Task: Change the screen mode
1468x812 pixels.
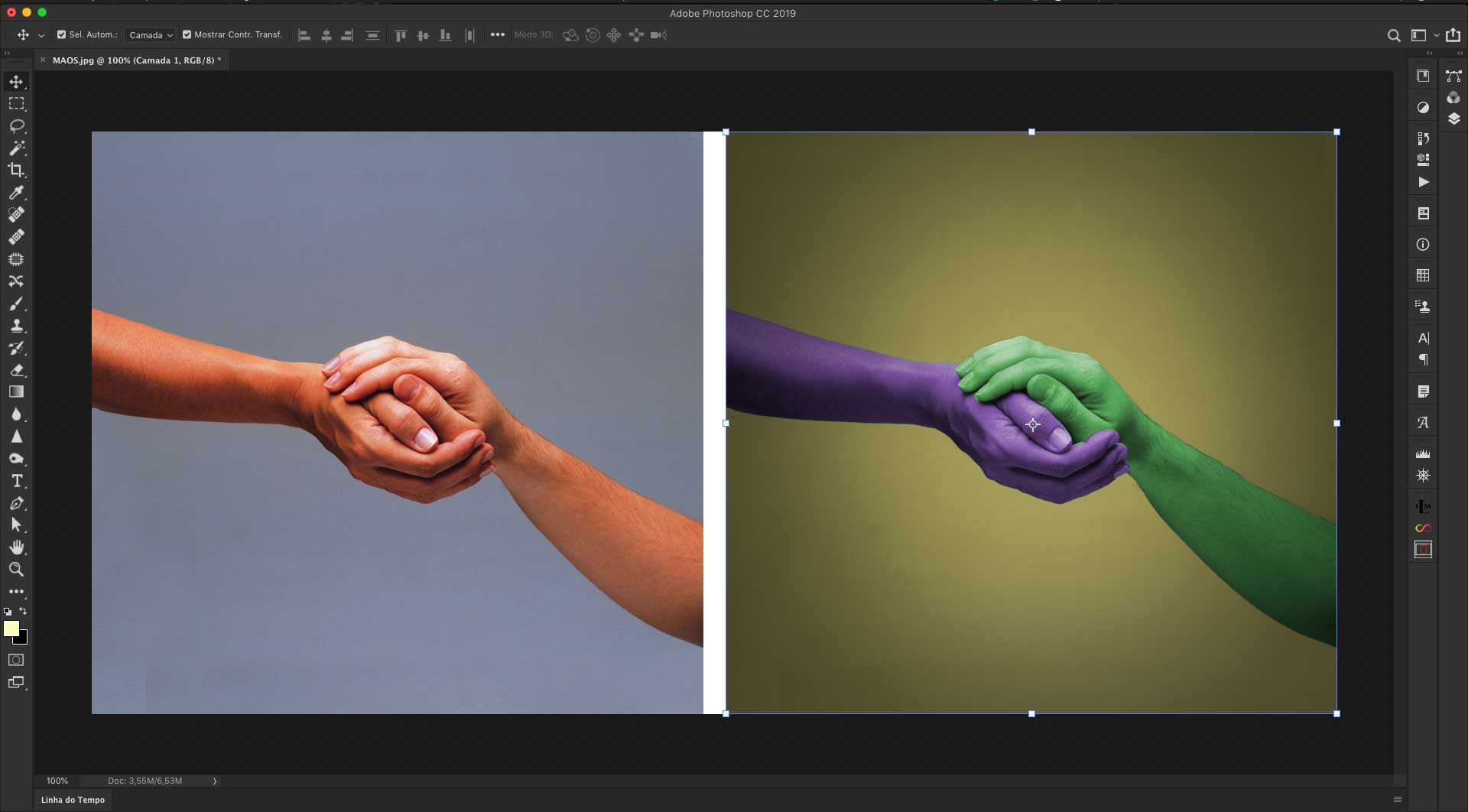Action: click(16, 683)
